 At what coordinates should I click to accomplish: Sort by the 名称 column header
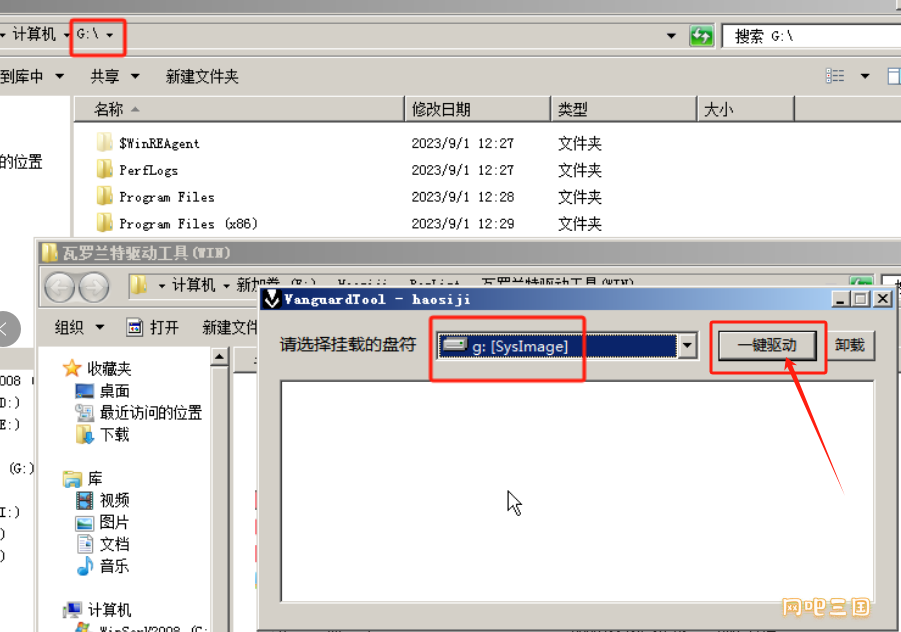(240, 109)
